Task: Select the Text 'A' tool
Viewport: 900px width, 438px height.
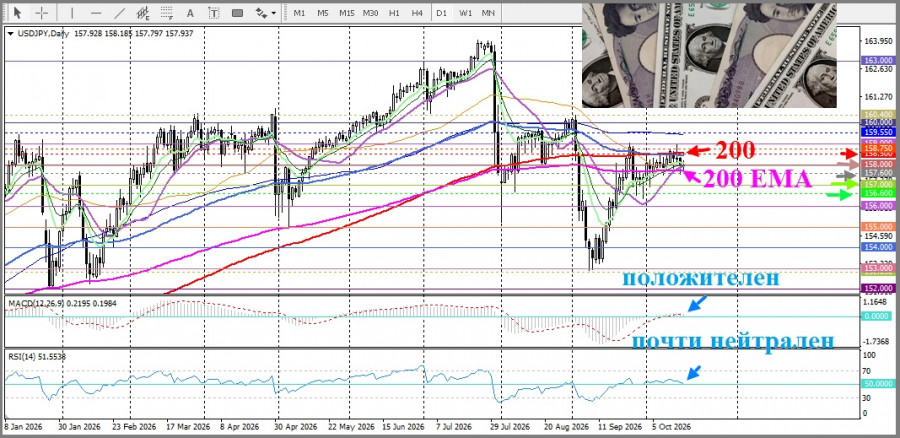Action: [x=191, y=12]
